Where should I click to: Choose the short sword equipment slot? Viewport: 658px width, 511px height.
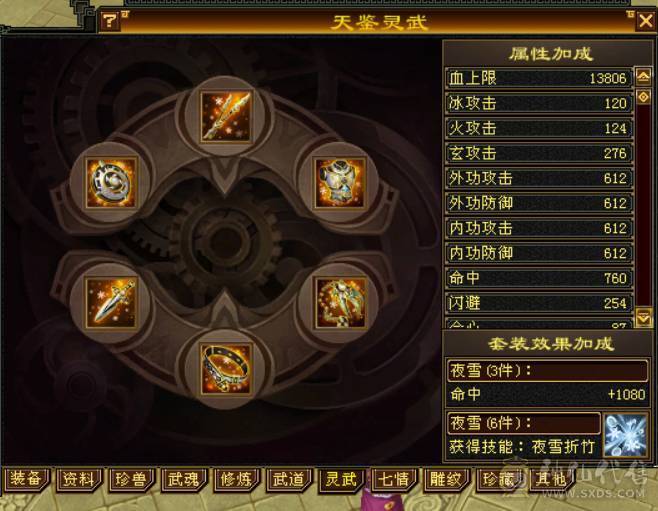click(x=111, y=302)
